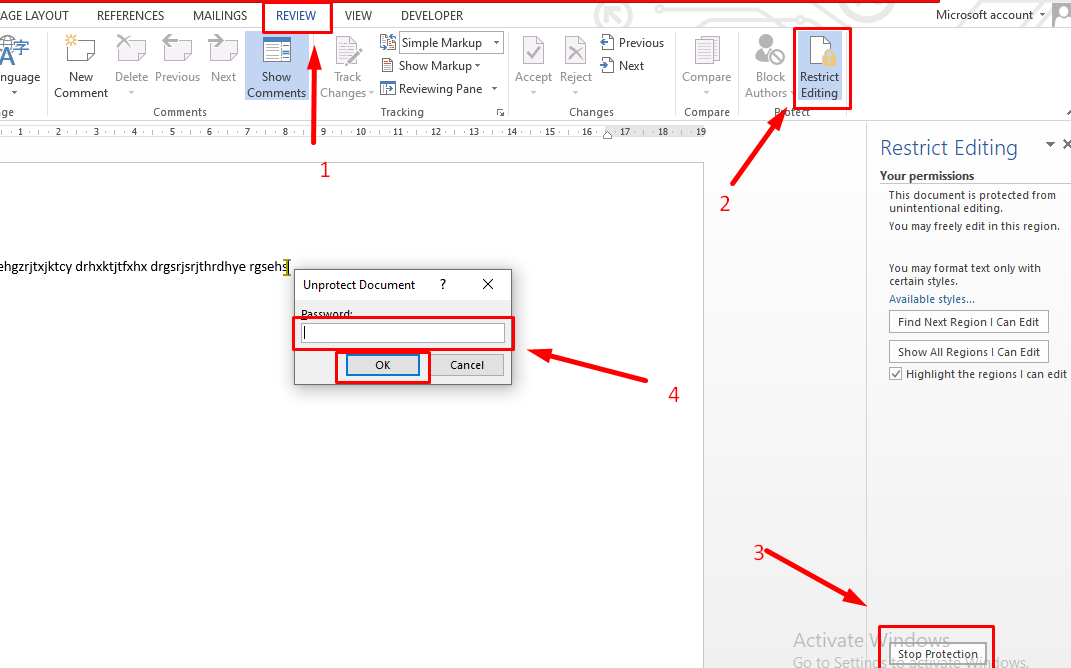Click the Stop Protection button

936,653
